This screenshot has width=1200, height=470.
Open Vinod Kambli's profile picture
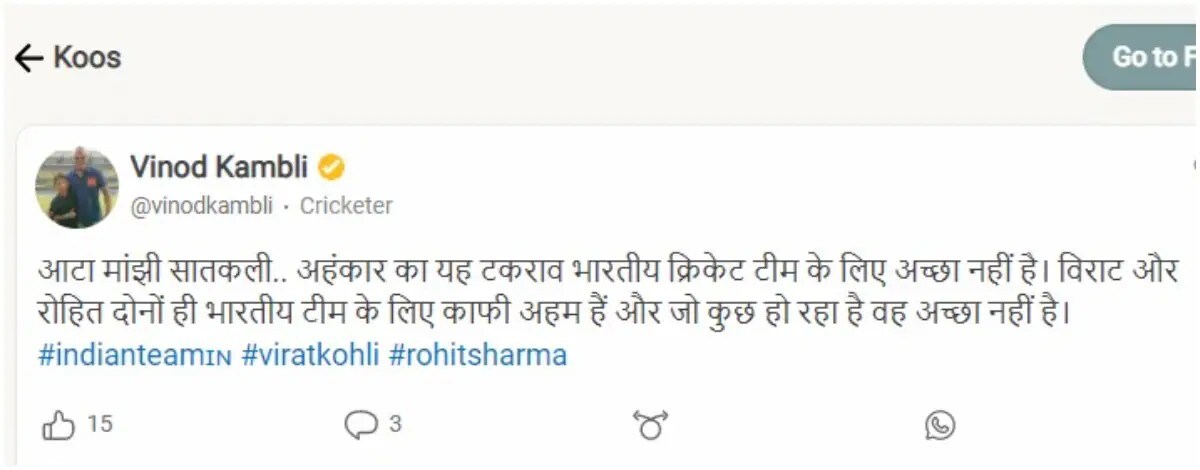coord(77,187)
